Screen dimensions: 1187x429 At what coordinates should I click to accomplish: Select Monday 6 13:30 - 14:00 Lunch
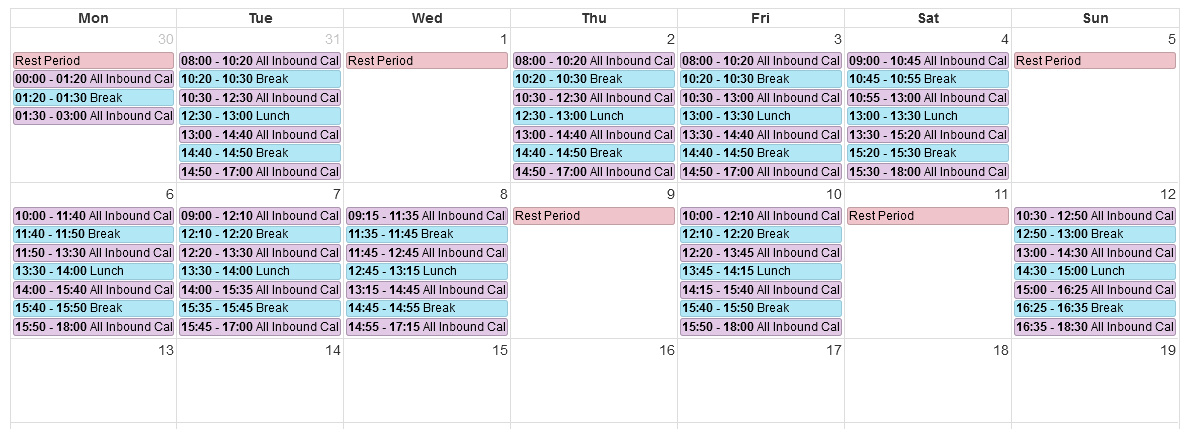[x=93, y=271]
